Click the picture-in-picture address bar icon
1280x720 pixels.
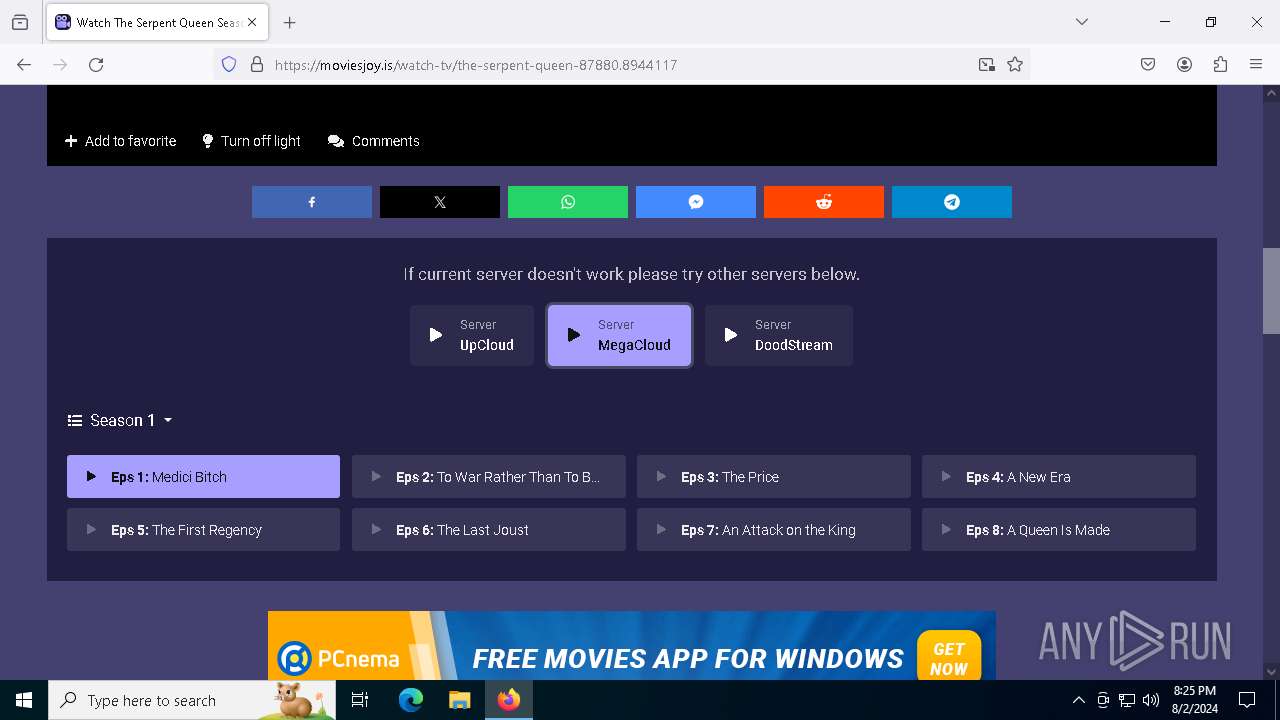tap(987, 64)
